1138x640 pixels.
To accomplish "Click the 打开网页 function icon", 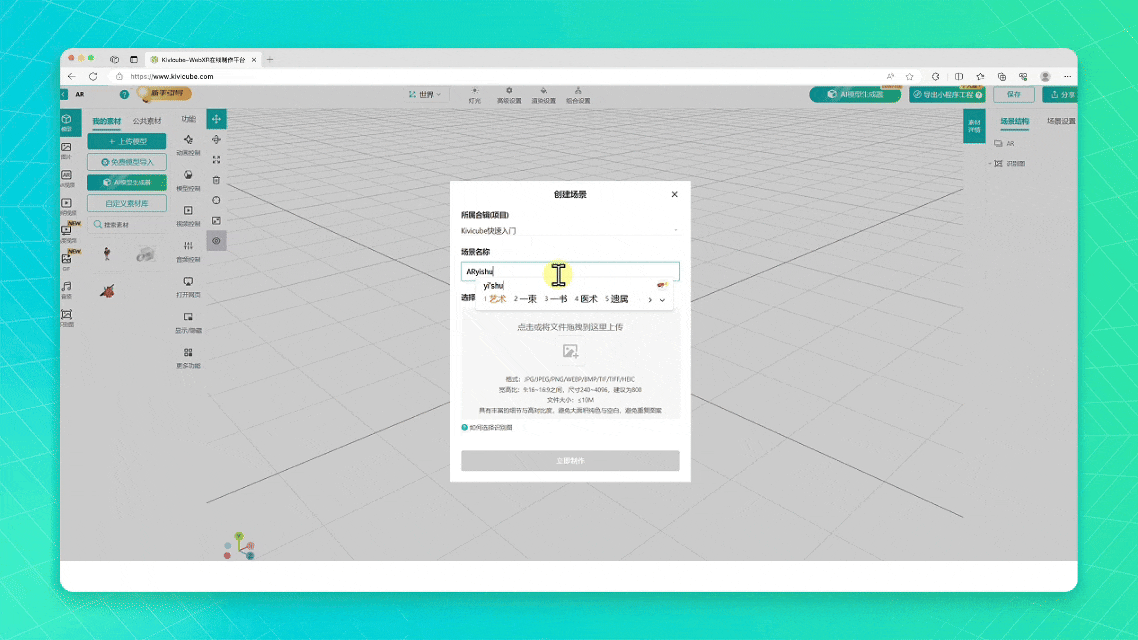I will [x=188, y=286].
